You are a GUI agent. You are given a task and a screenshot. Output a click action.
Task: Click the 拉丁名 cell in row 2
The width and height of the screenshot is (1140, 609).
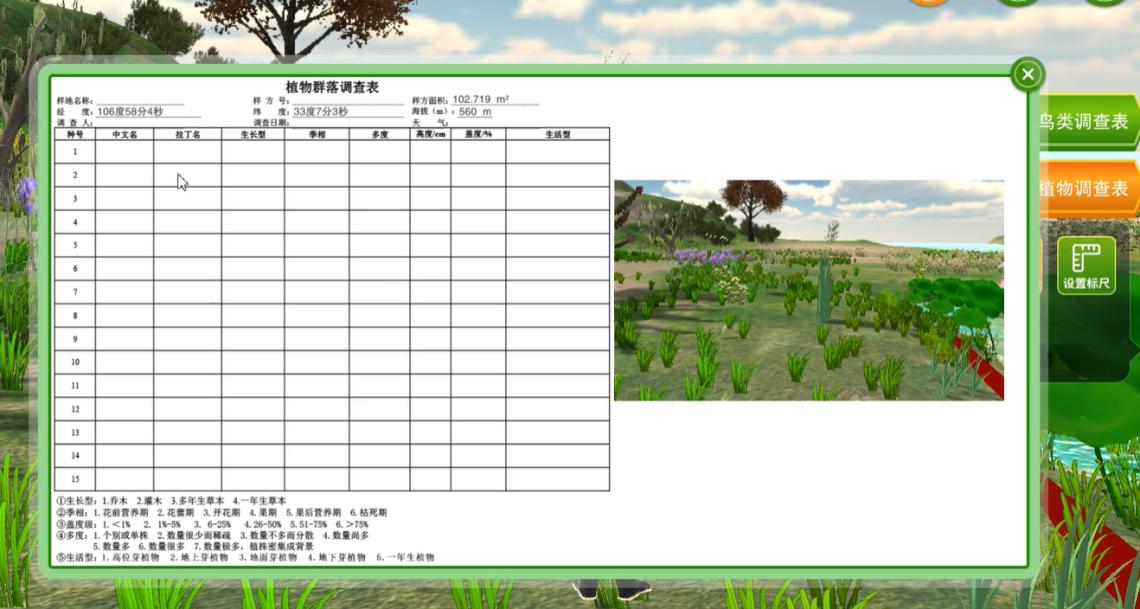pyautogui.click(x=188, y=175)
